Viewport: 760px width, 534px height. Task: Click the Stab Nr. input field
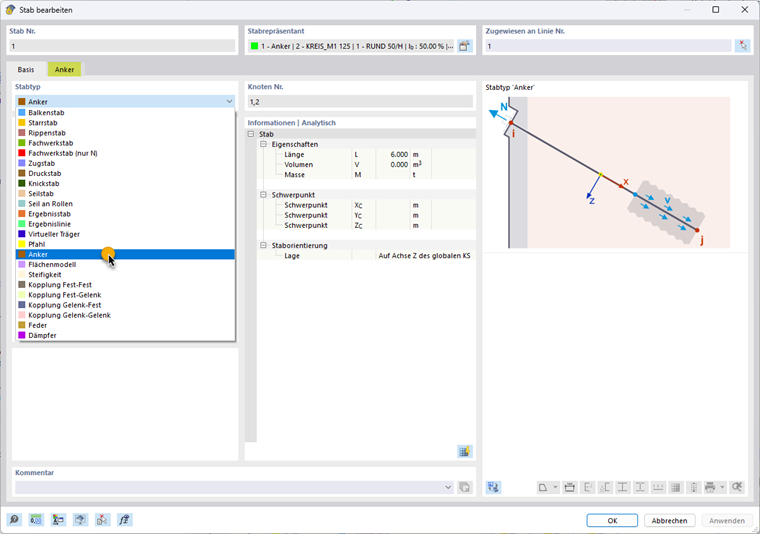click(122, 46)
